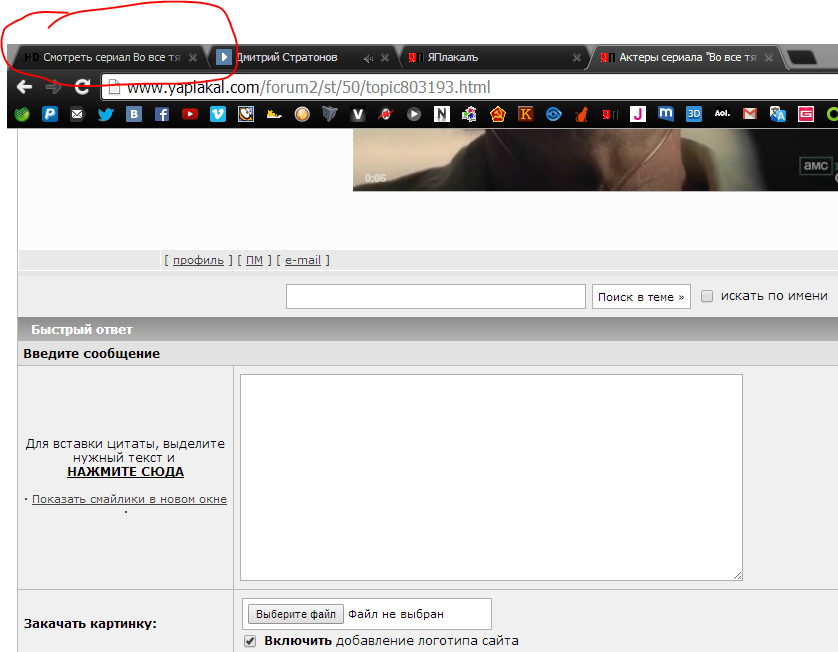Open the blue 3D bookmark icon

694,114
